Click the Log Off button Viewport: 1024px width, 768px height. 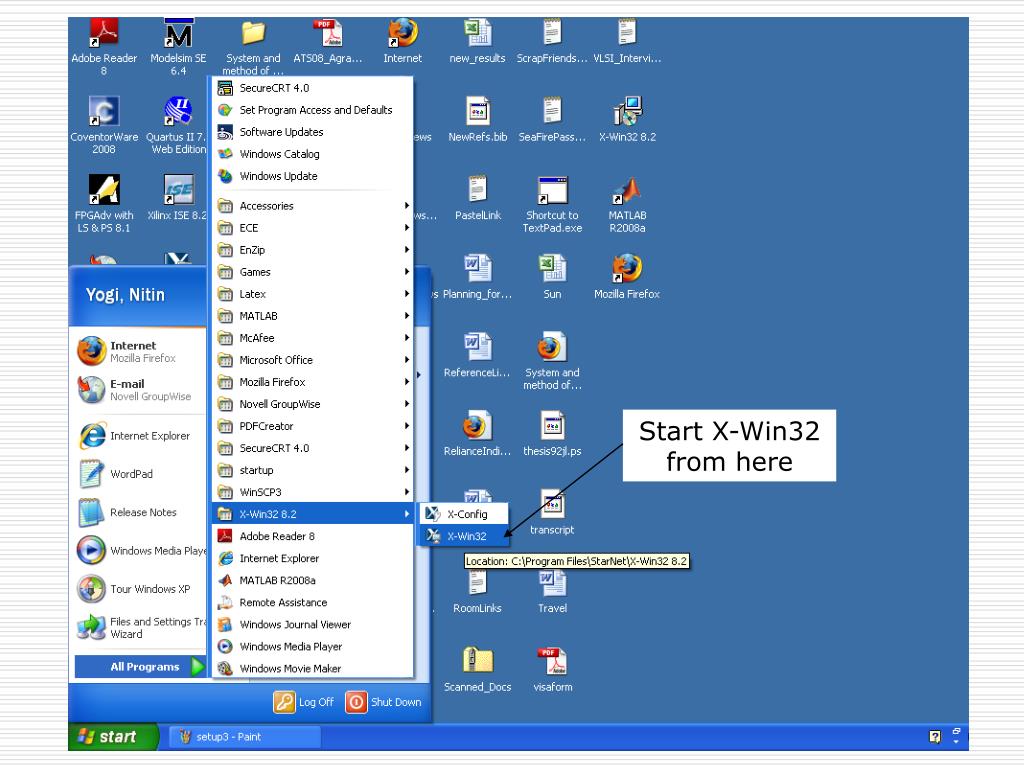pos(304,702)
